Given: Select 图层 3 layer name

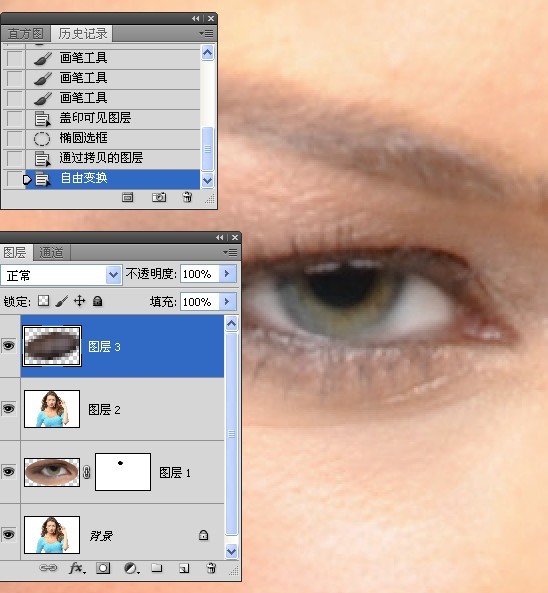Looking at the screenshot, I should pyautogui.click(x=104, y=346).
